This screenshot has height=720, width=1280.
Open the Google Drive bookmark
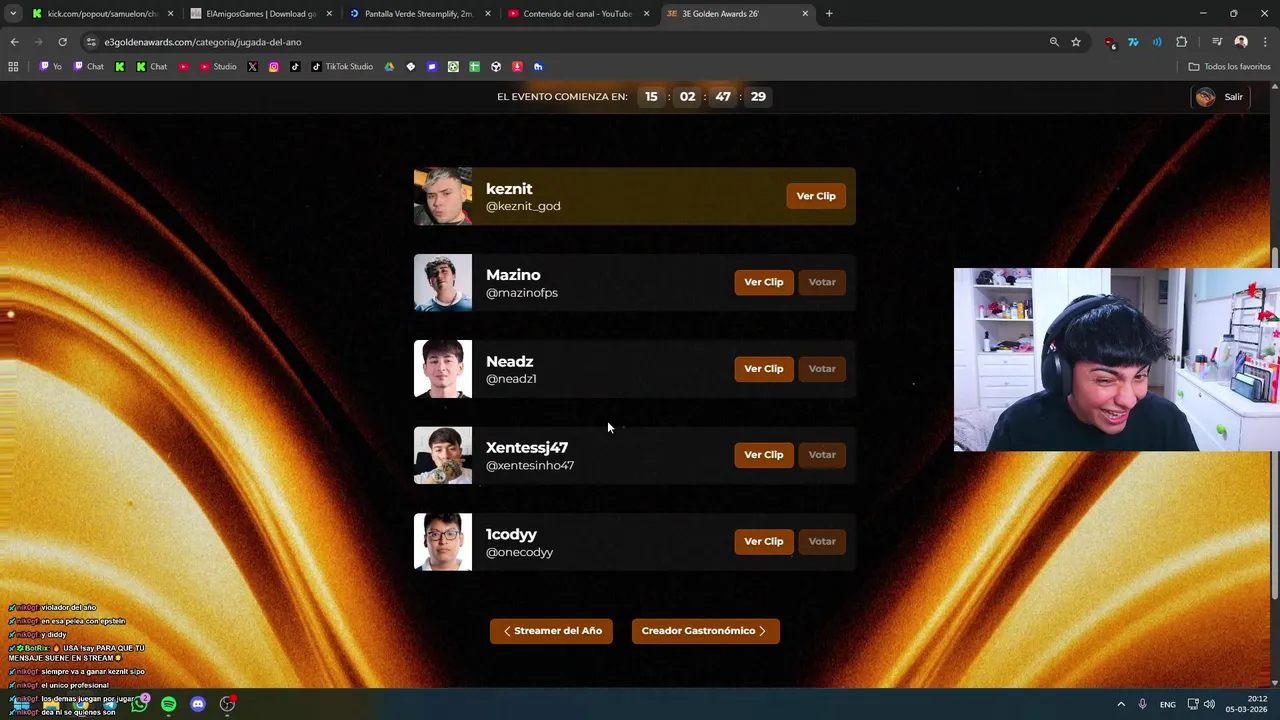point(389,67)
